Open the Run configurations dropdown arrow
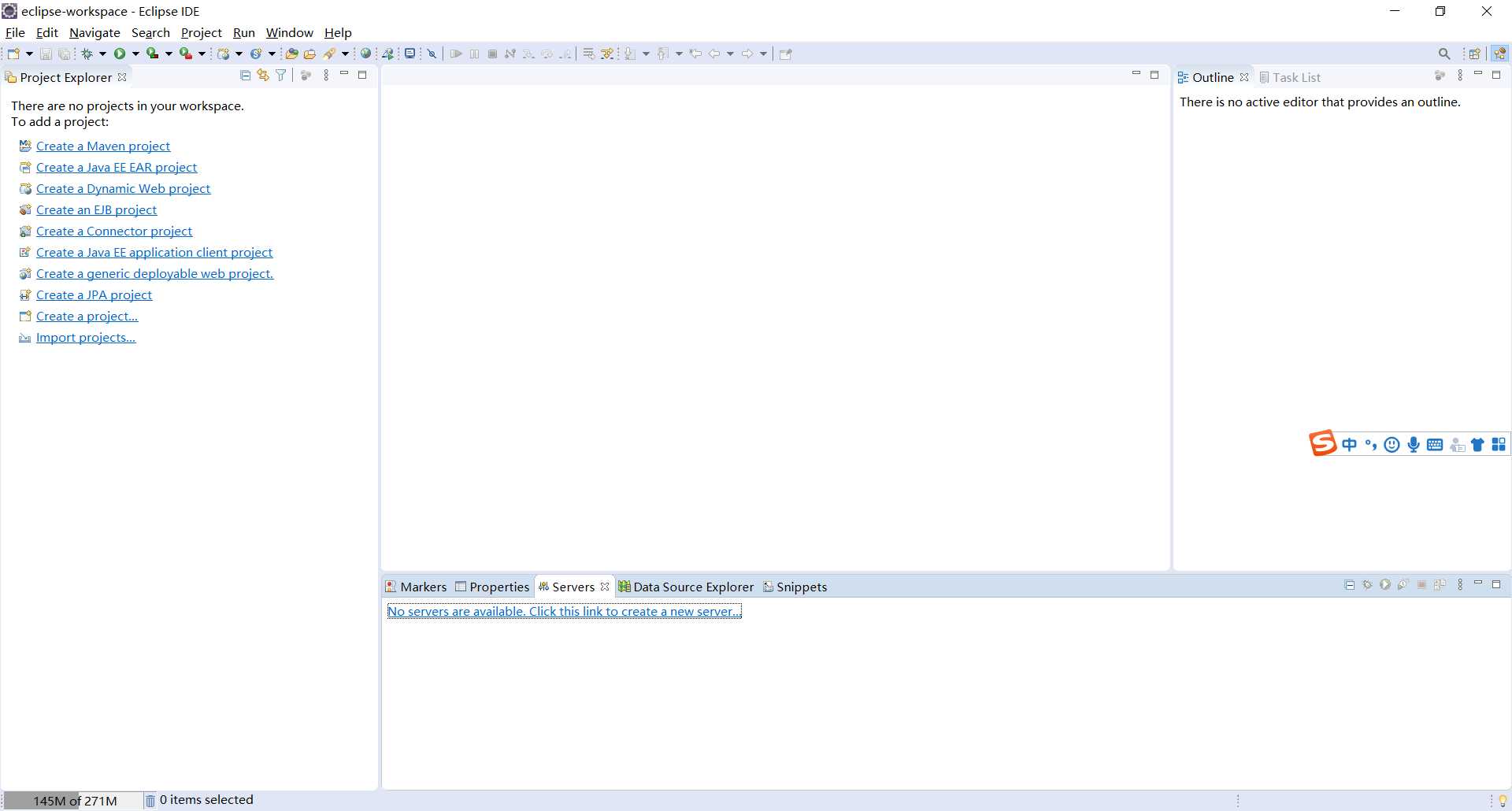The height and width of the screenshot is (811, 1512). click(x=135, y=54)
